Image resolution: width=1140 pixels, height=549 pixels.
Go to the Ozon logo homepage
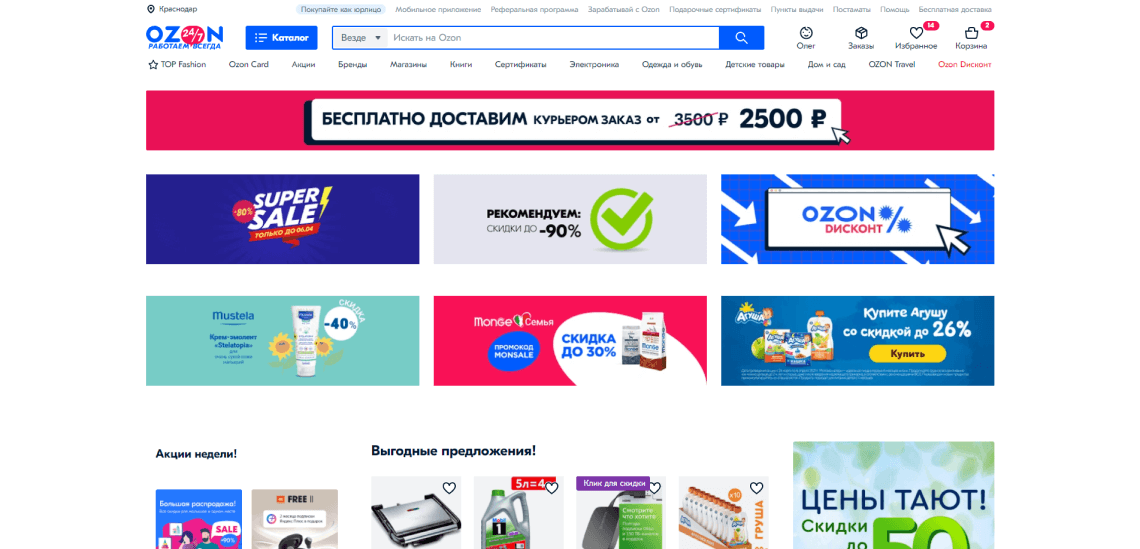pos(185,37)
